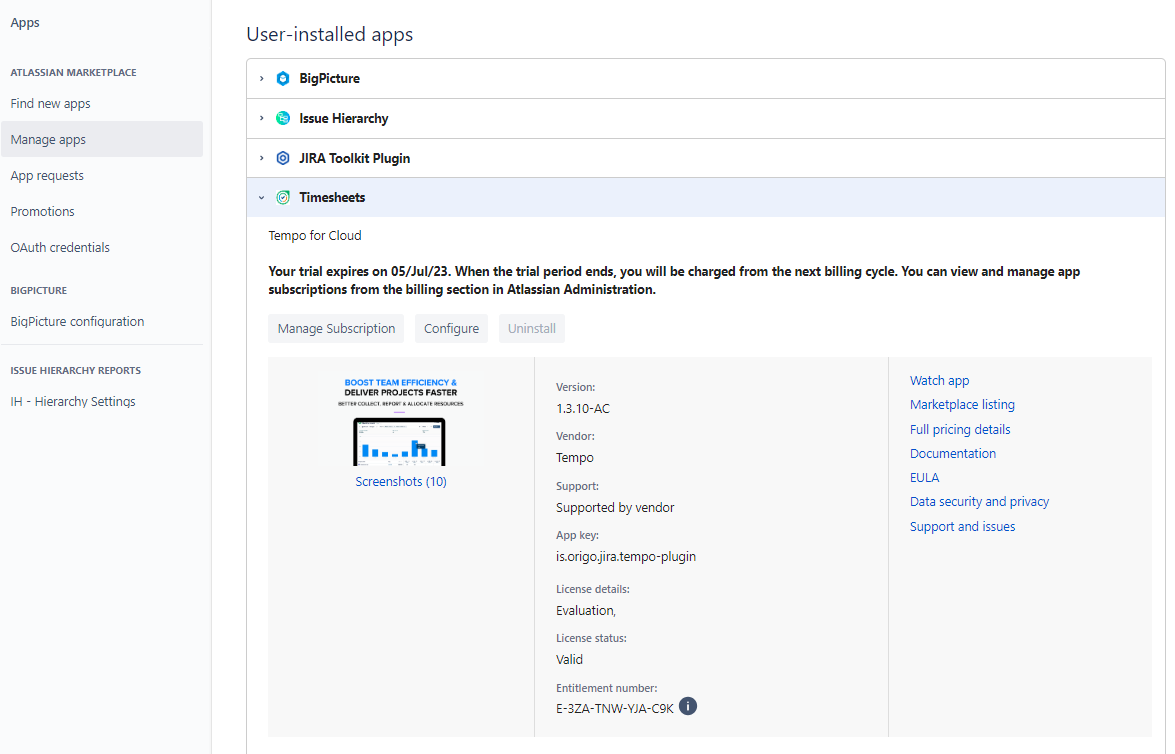Screen dimensions: 1175x754
Task: Click the JIRA Toolkit Plugin icon
Action: 283,158
